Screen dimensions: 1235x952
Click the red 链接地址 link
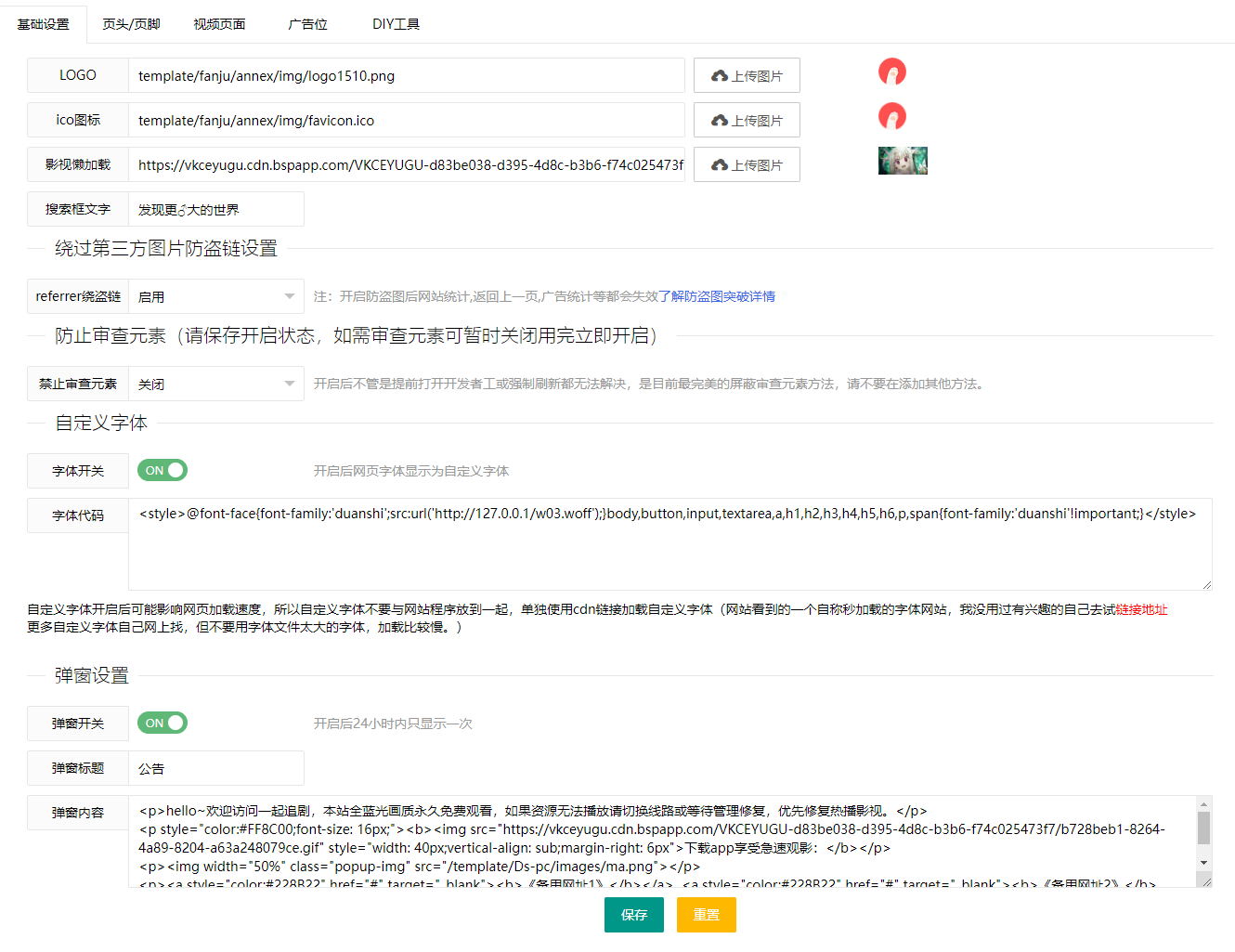click(1141, 610)
